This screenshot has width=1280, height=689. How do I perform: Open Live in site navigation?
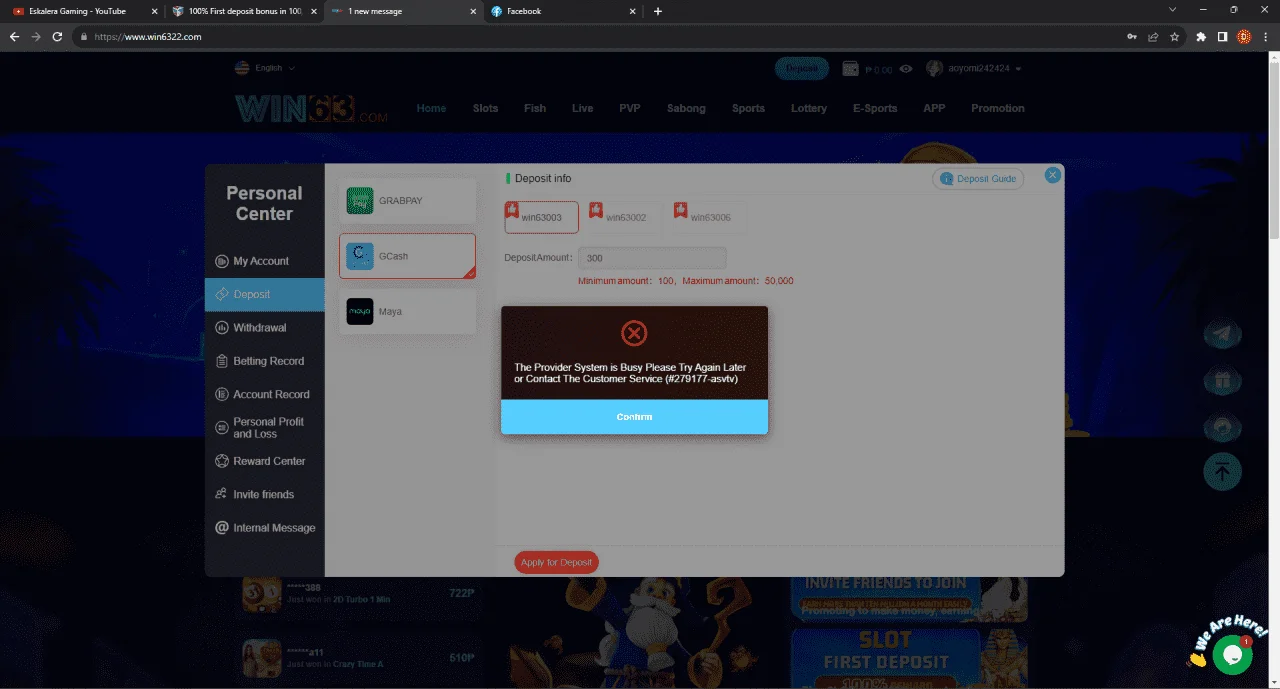[583, 108]
